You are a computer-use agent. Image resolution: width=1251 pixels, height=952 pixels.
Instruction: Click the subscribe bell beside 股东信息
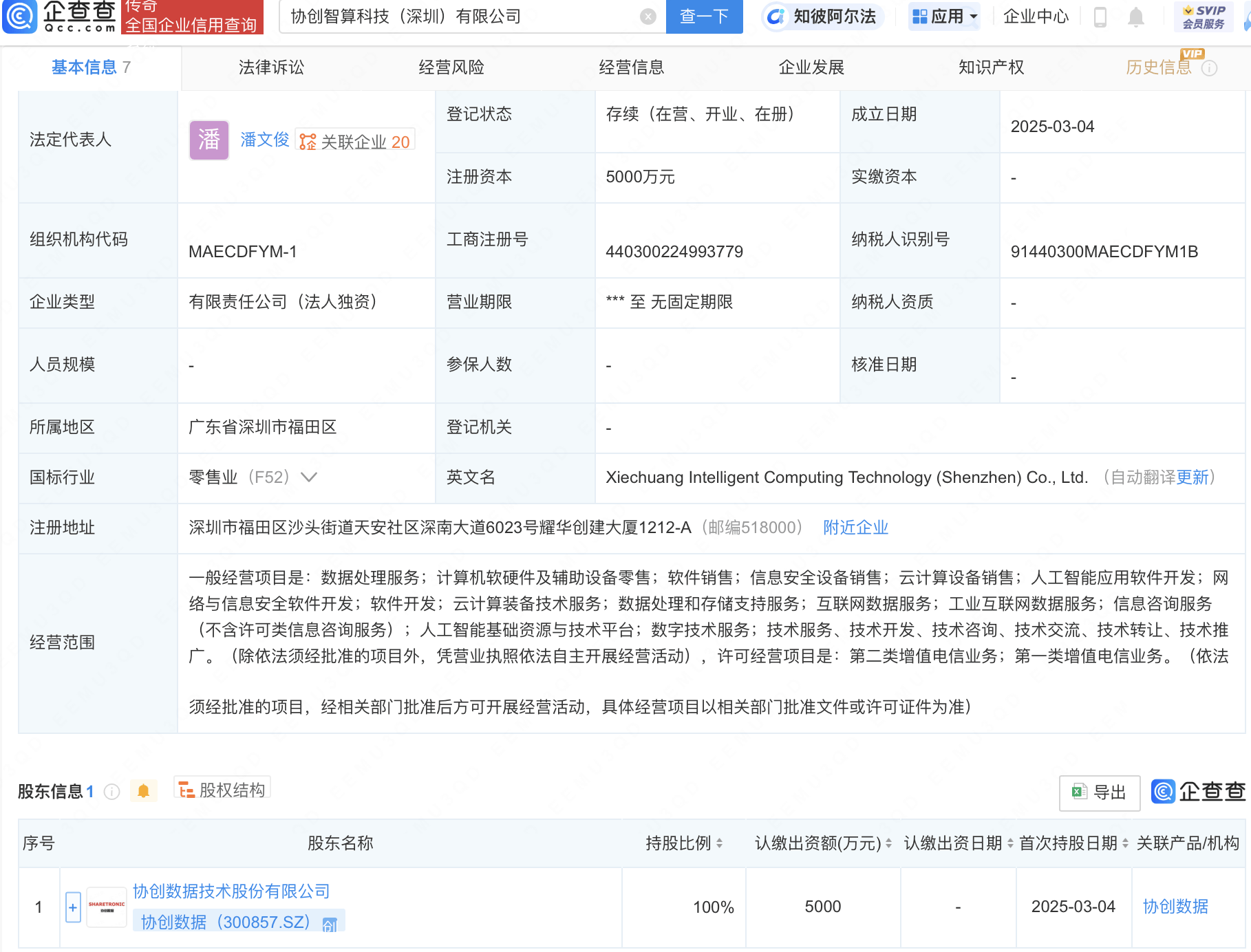[x=143, y=791]
